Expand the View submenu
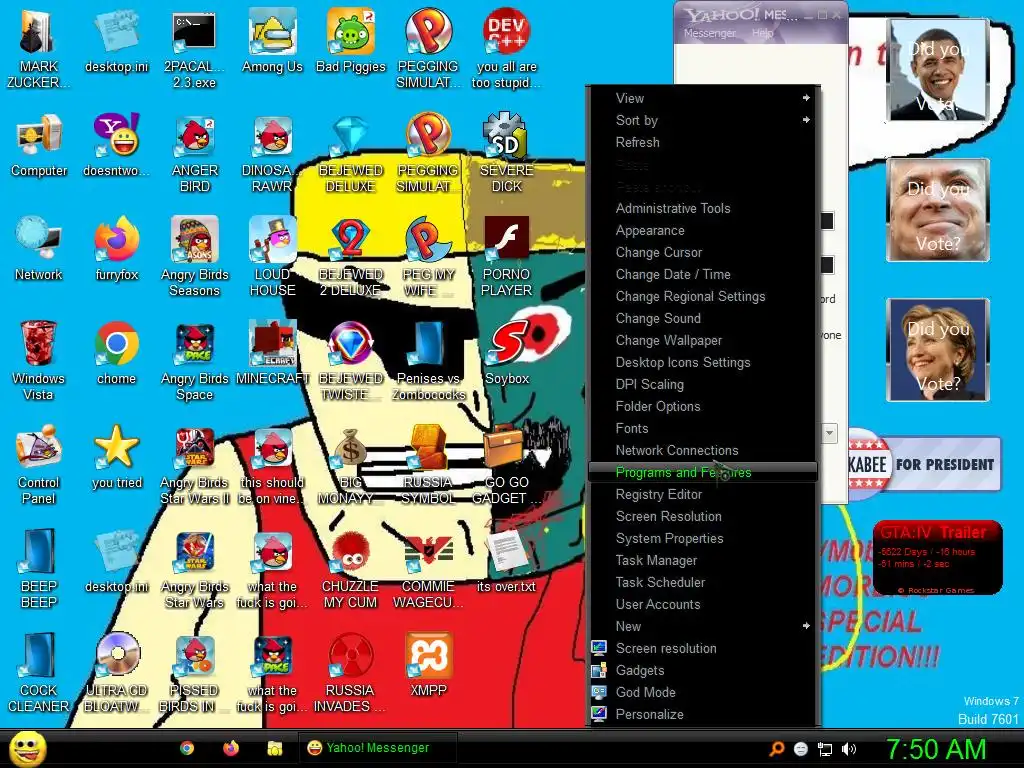 [703, 98]
